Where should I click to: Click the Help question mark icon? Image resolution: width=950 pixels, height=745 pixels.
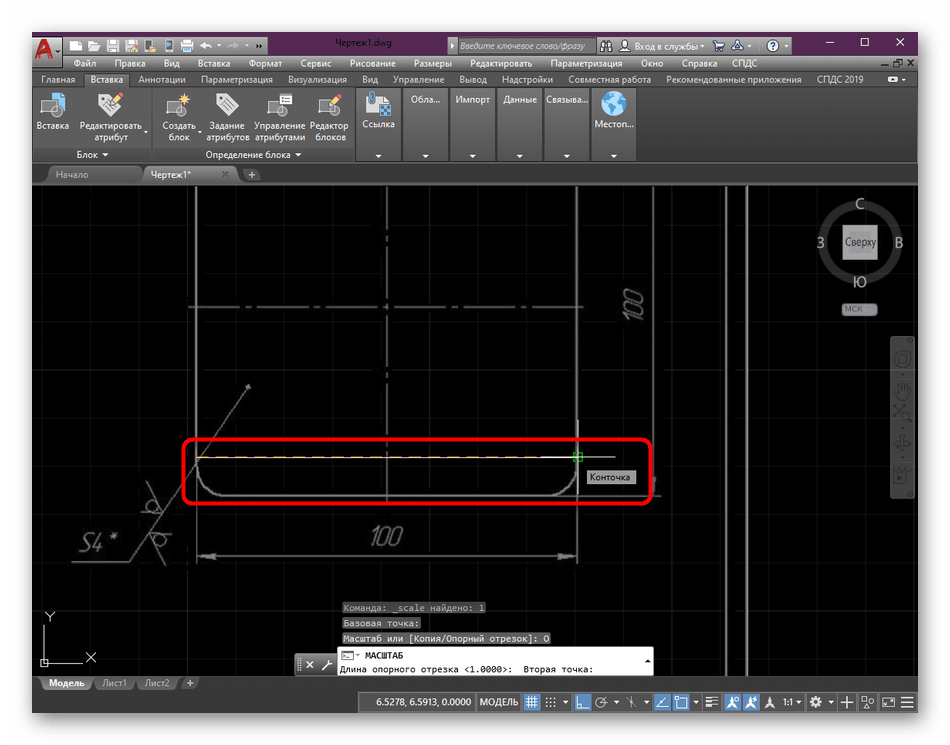[x=772, y=45]
